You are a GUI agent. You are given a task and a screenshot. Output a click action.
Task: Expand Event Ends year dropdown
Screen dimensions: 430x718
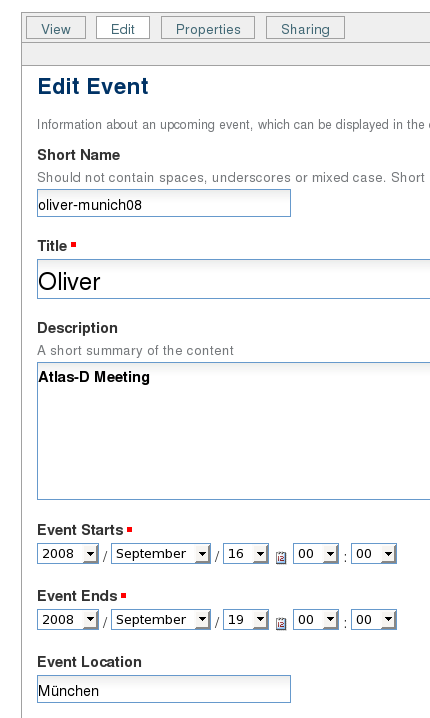(x=68, y=620)
